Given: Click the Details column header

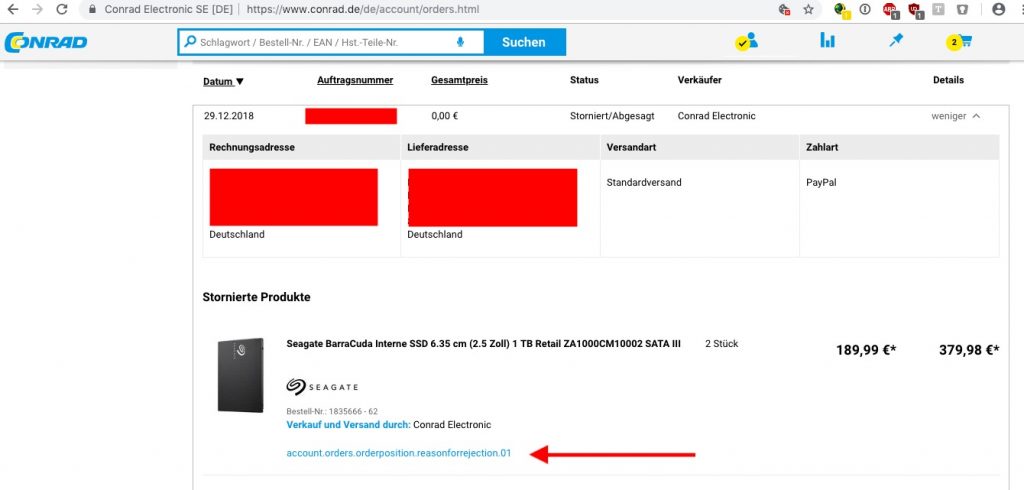Looking at the screenshot, I should pyautogui.click(x=948, y=80).
